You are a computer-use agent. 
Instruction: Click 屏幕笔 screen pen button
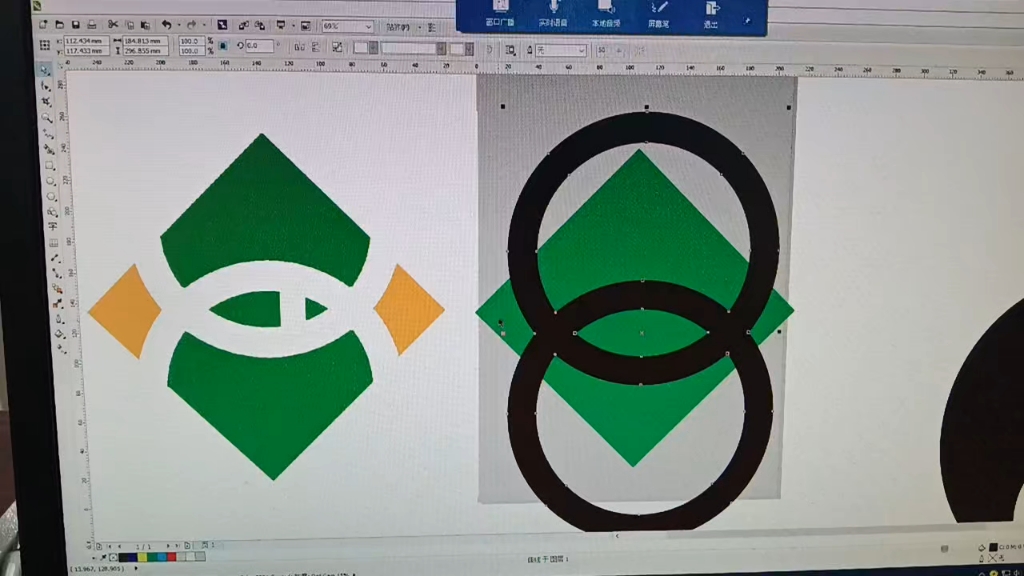tap(658, 14)
